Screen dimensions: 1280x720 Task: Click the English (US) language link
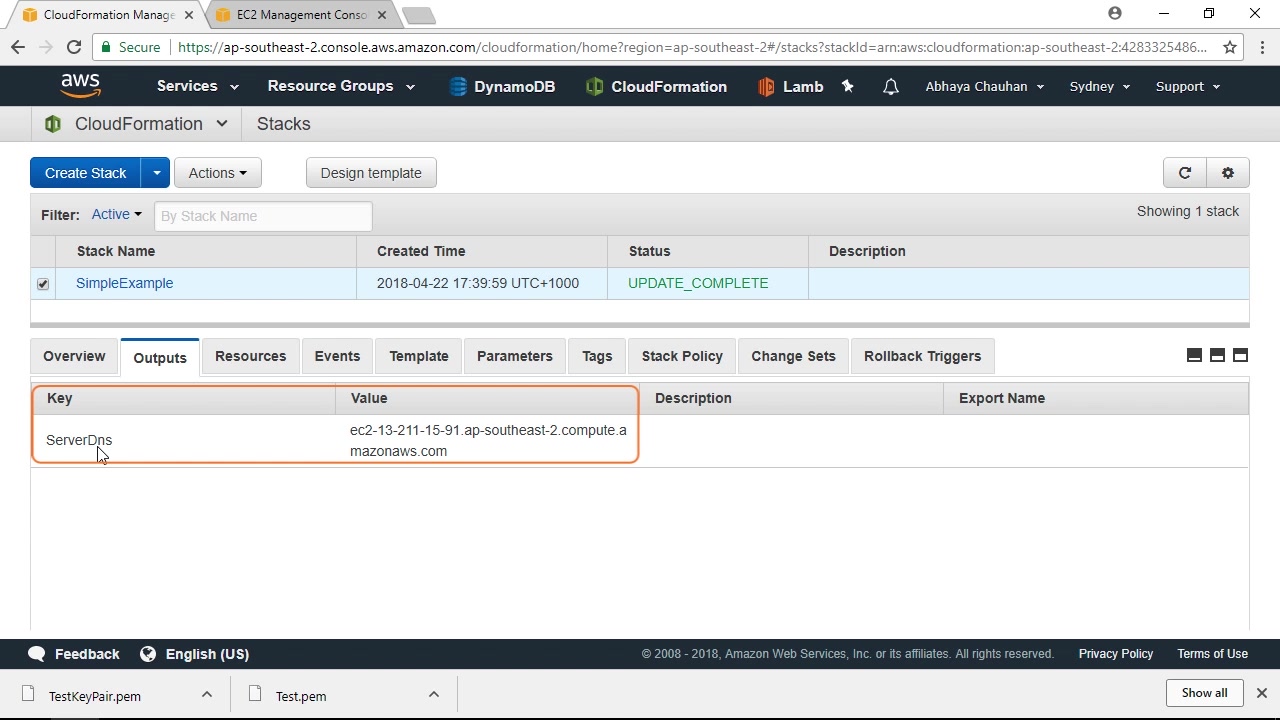tap(207, 654)
